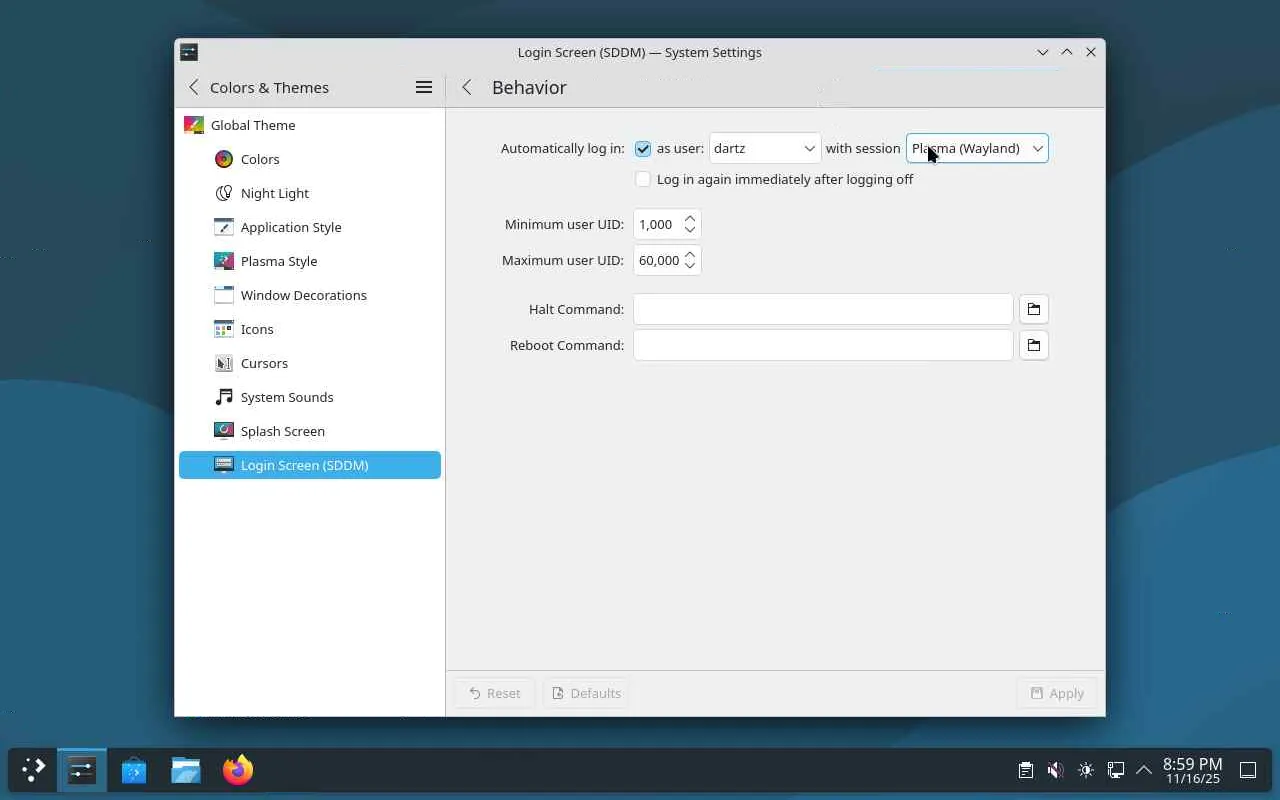This screenshot has height=800, width=1280.
Task: Launch Discover software center from taskbar
Action: (134, 770)
